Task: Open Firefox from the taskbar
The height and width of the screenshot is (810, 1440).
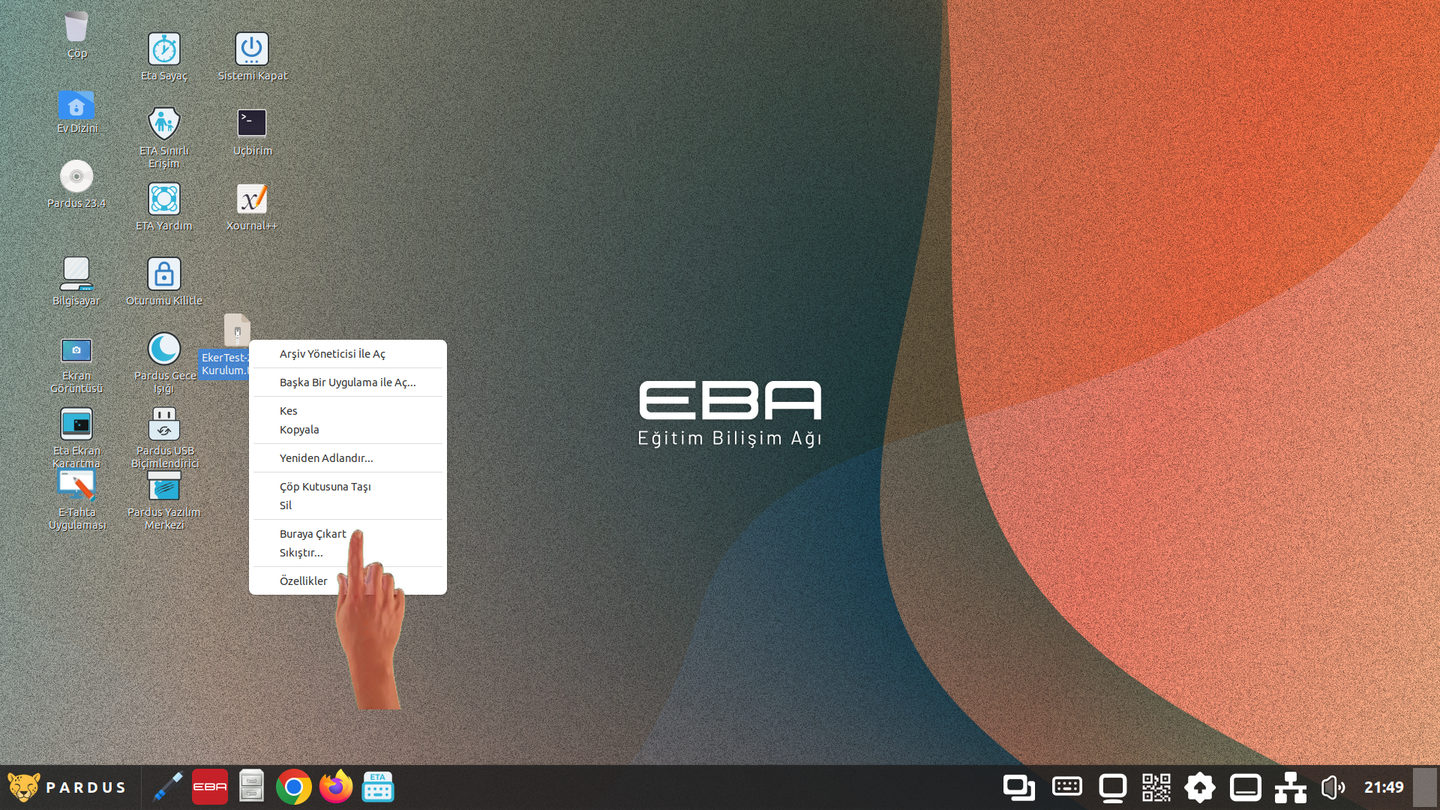Action: tap(336, 787)
